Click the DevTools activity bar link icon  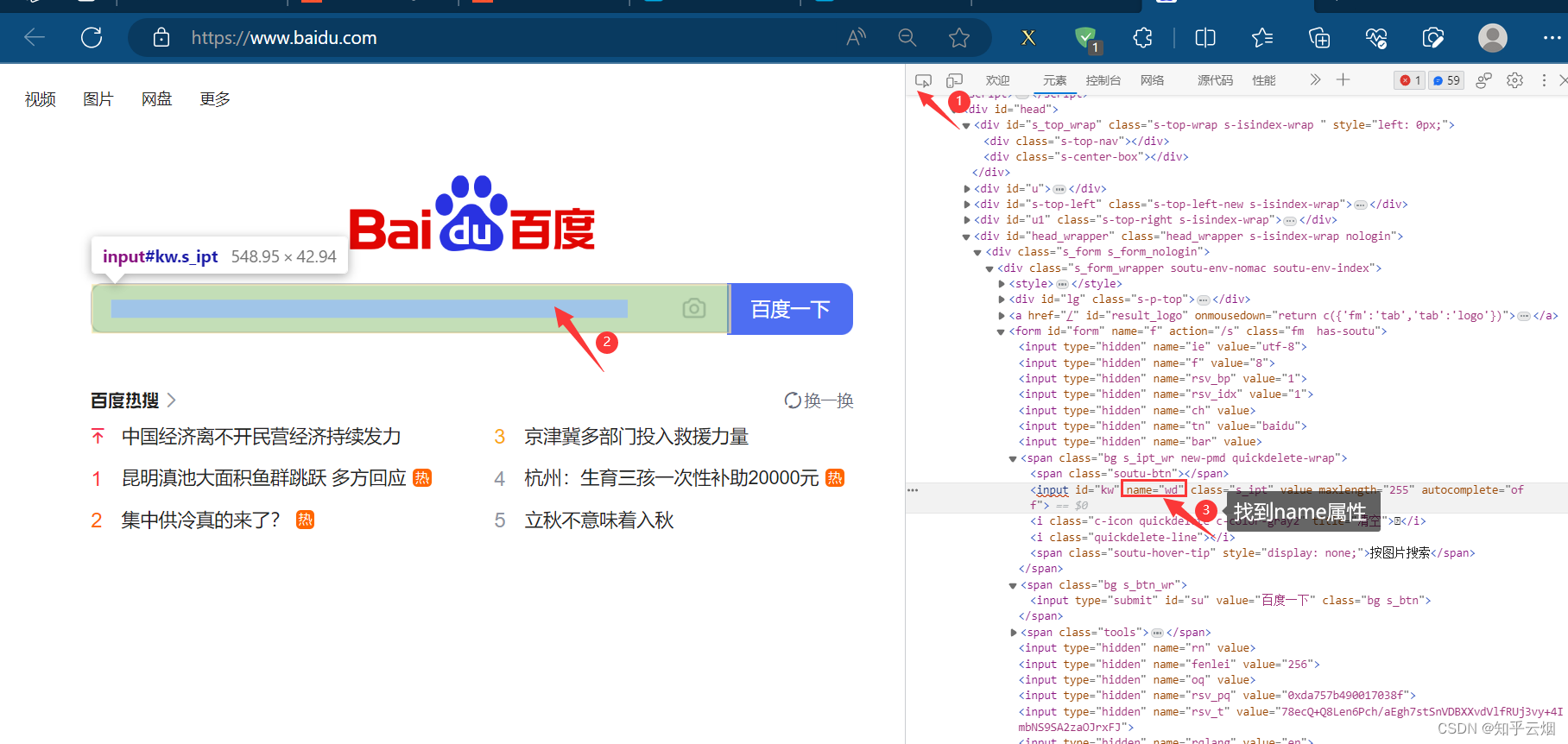[x=1483, y=80]
